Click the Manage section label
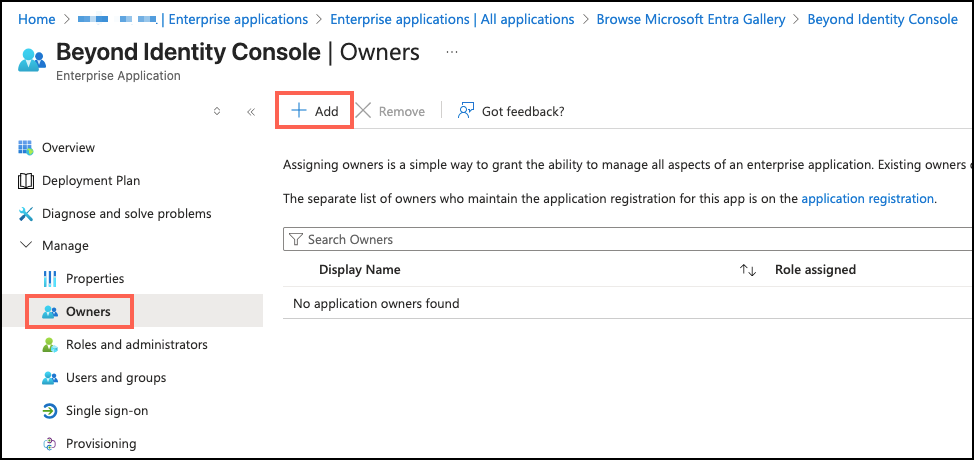This screenshot has height=460, width=974. [65, 246]
